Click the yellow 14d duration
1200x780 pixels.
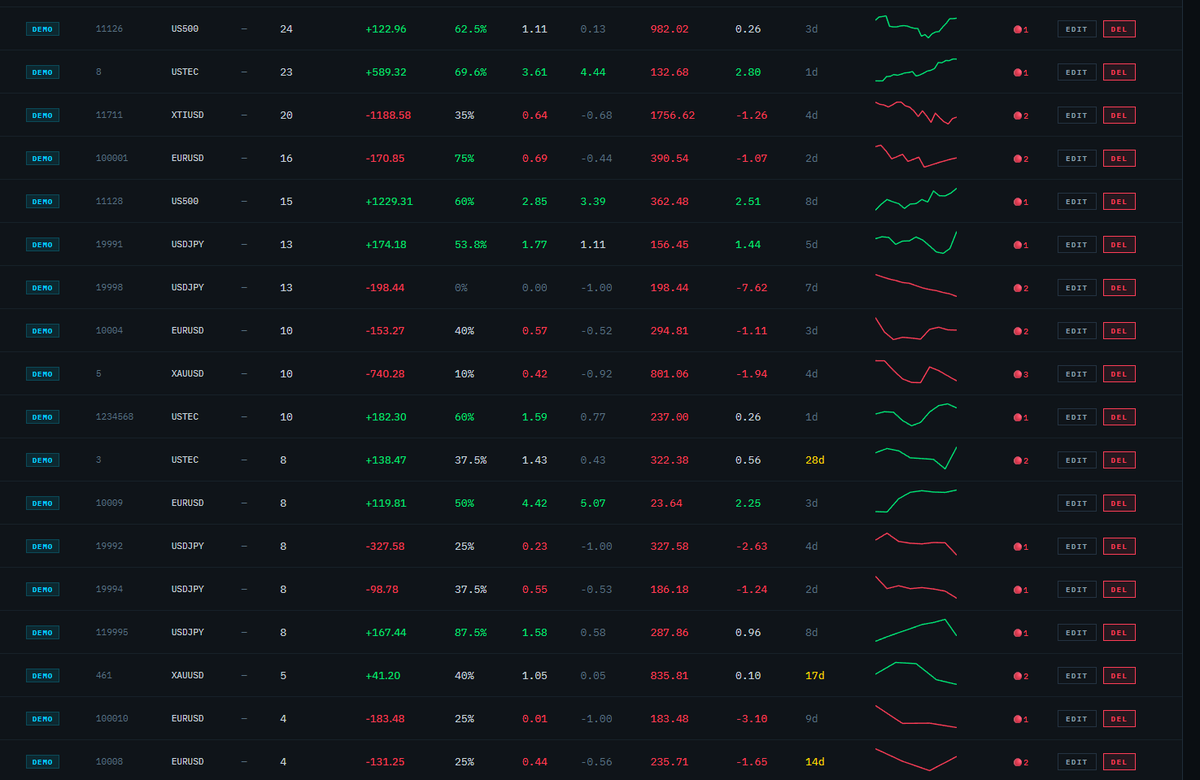click(815, 761)
